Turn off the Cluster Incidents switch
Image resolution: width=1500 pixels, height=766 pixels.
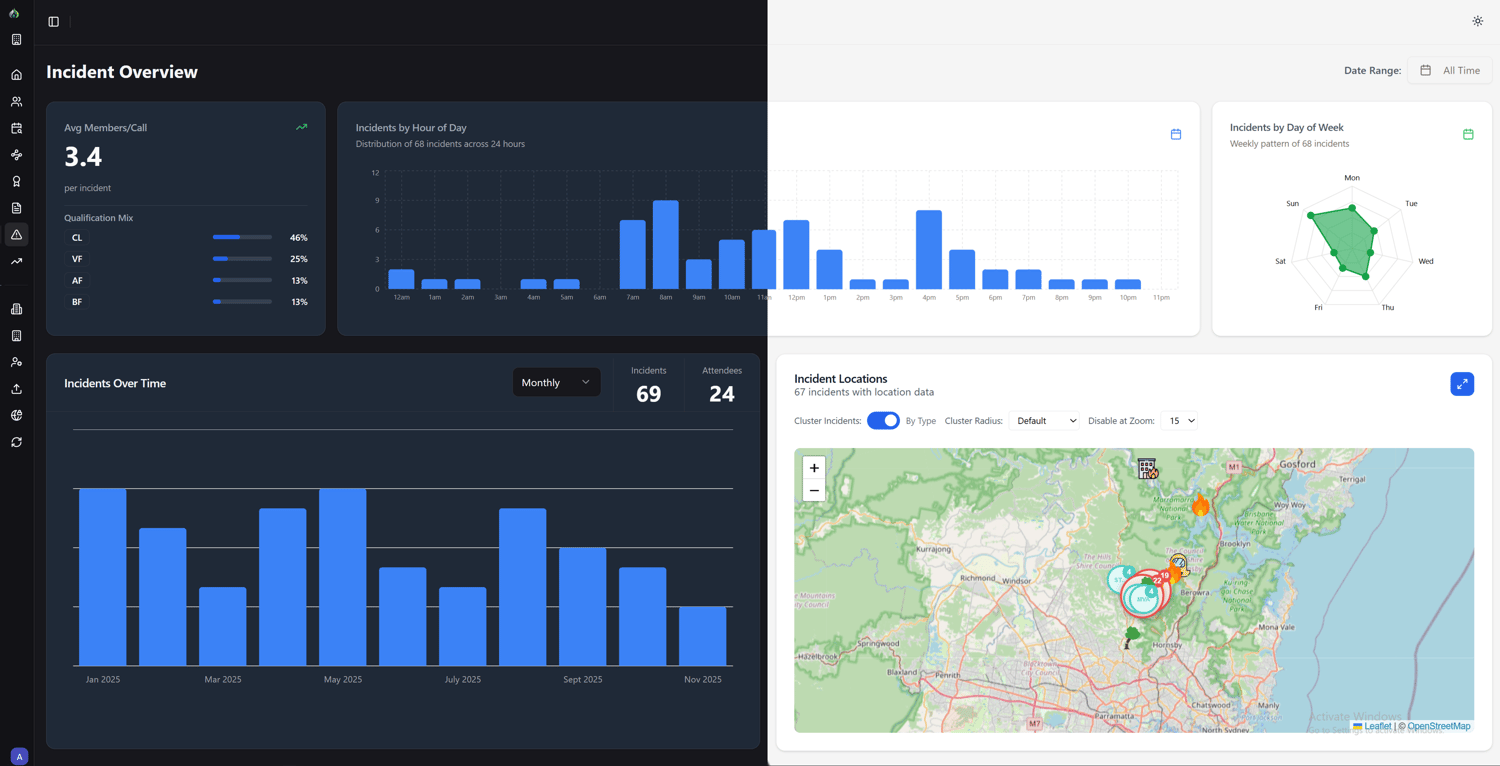click(883, 421)
